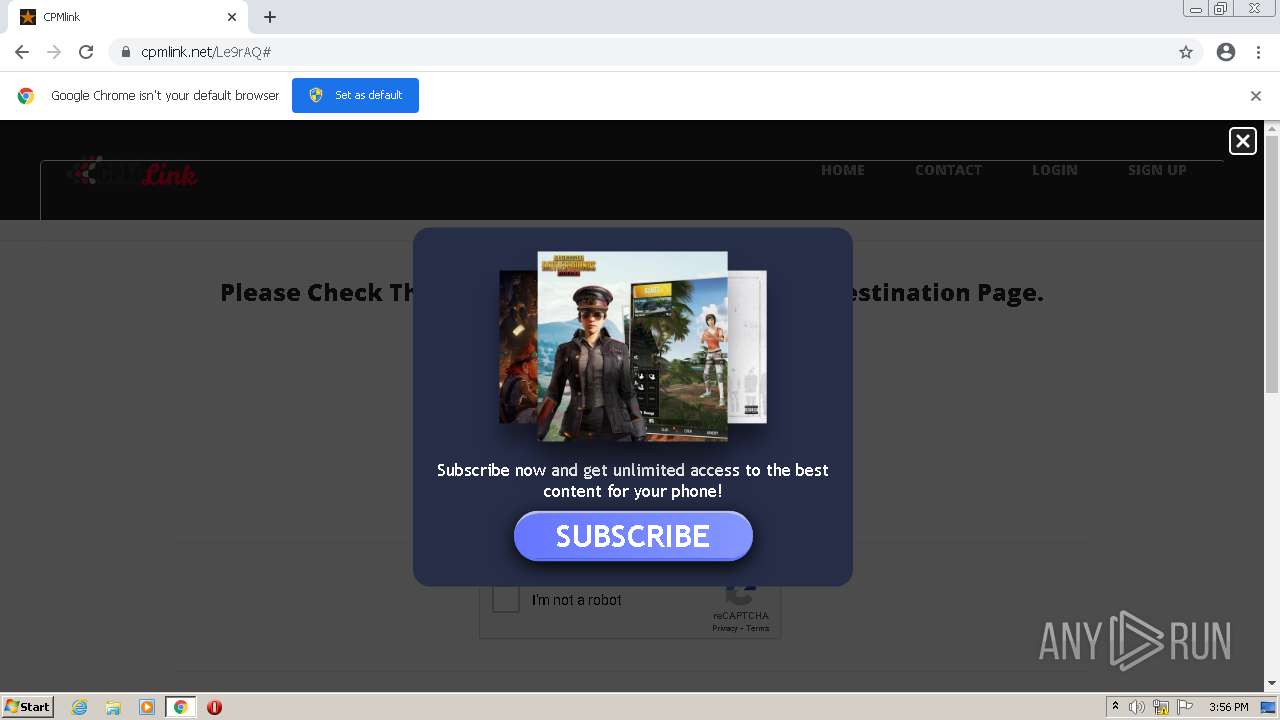Image resolution: width=1280 pixels, height=720 pixels.
Task: Click the SUBSCRIBE button in the popup
Action: click(633, 536)
